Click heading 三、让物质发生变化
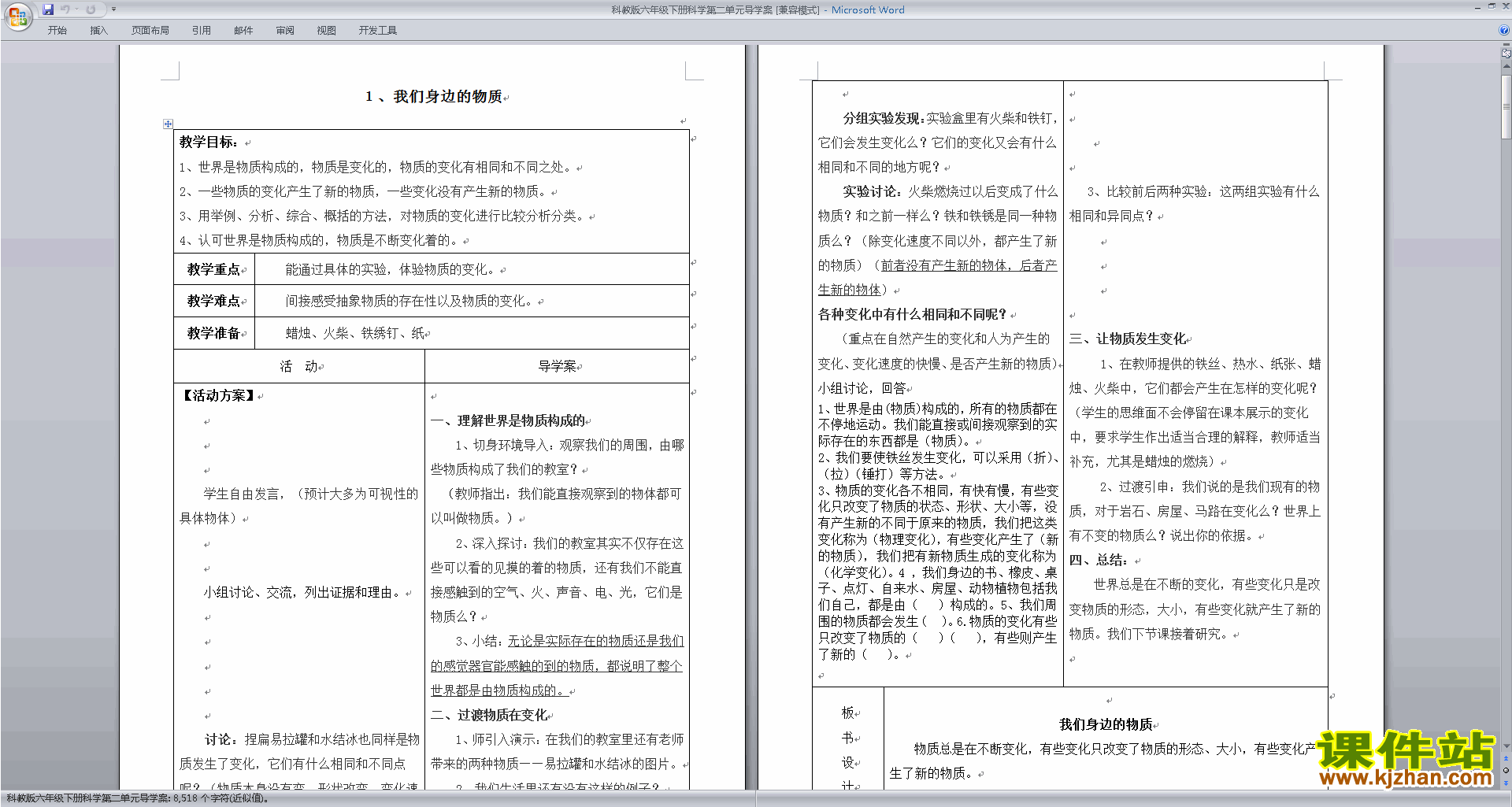Image resolution: width=1512 pixels, height=807 pixels. tap(1128, 339)
